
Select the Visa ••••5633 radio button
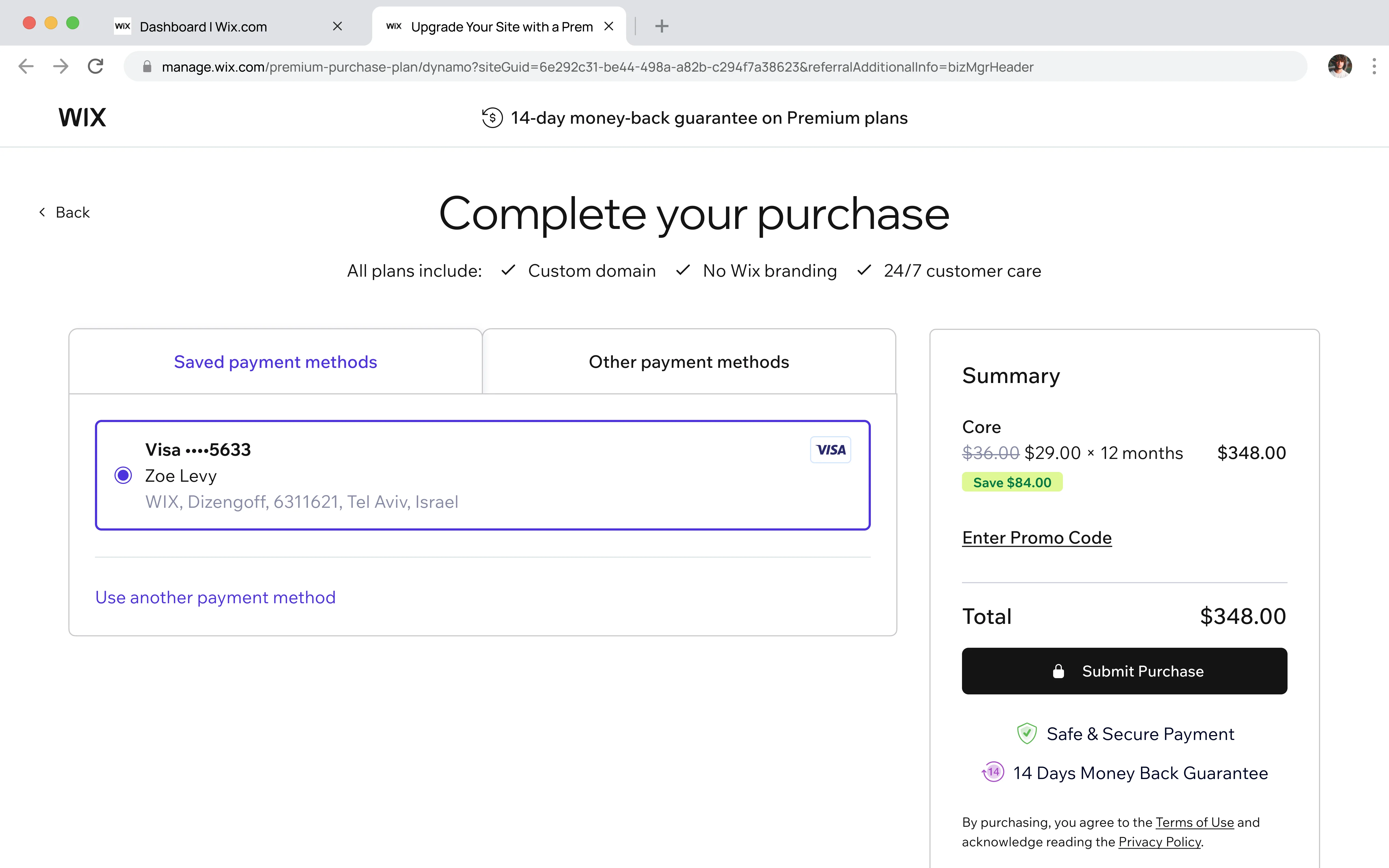pyautogui.click(x=123, y=475)
